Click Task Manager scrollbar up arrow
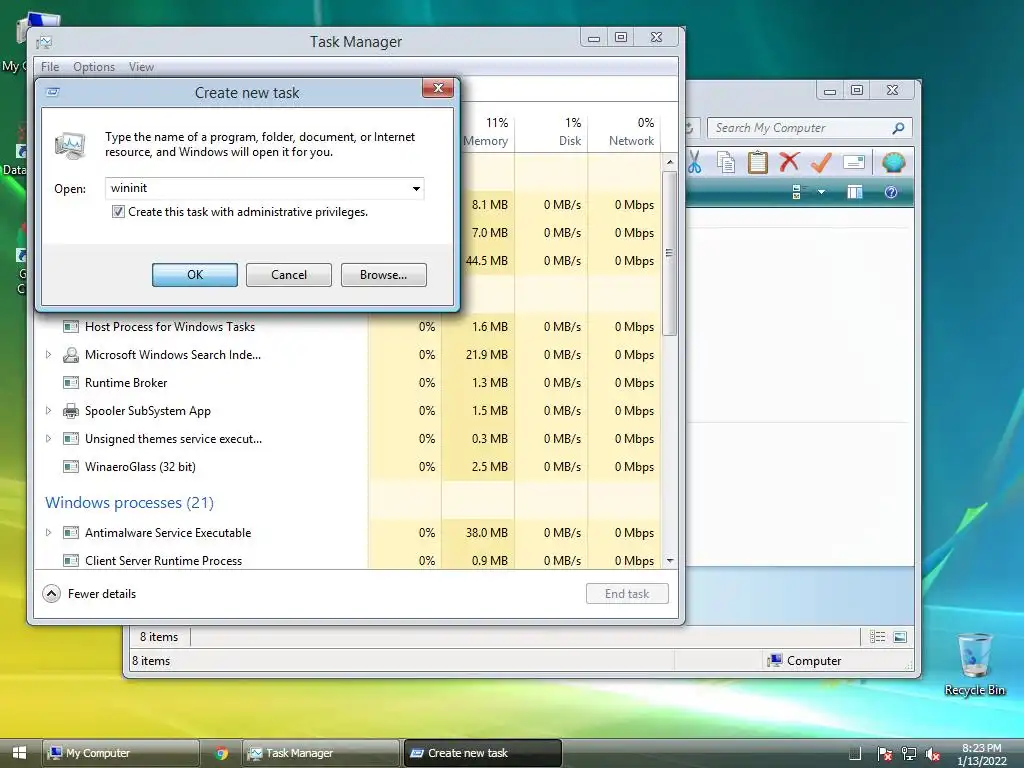This screenshot has width=1024, height=768. coord(669,162)
